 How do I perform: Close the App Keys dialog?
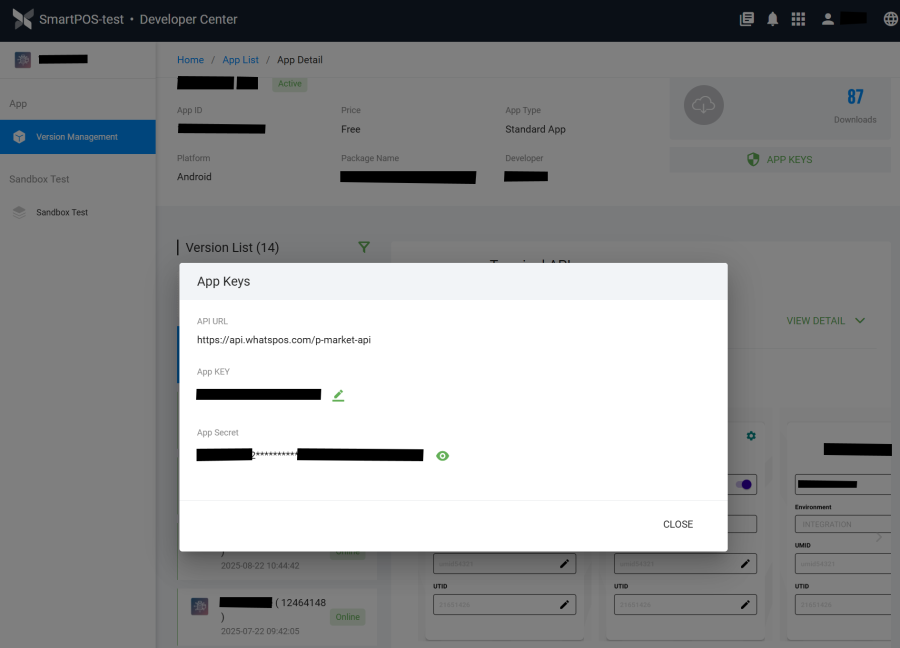(x=677, y=524)
